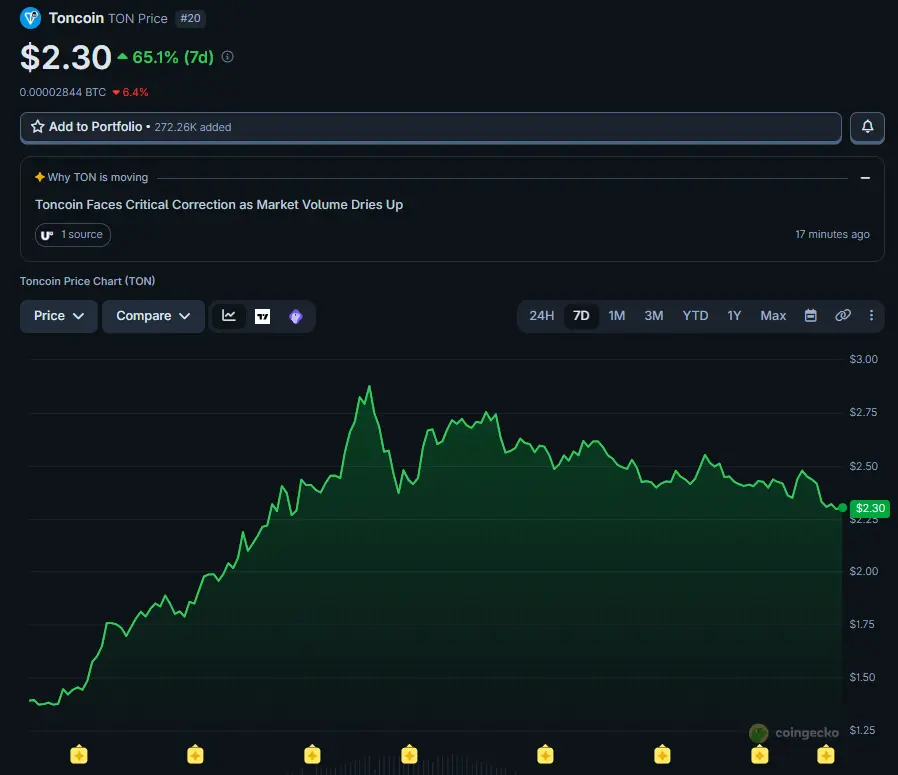Click the first yellow news marker below chart
The image size is (898, 775).
point(79,754)
